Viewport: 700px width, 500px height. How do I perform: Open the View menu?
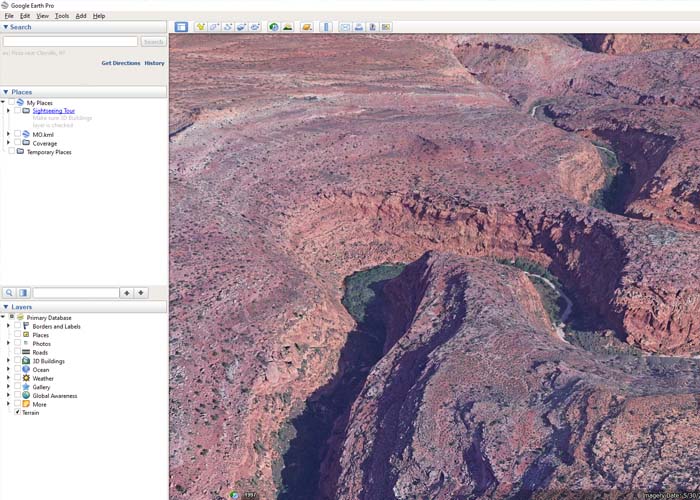click(42, 16)
